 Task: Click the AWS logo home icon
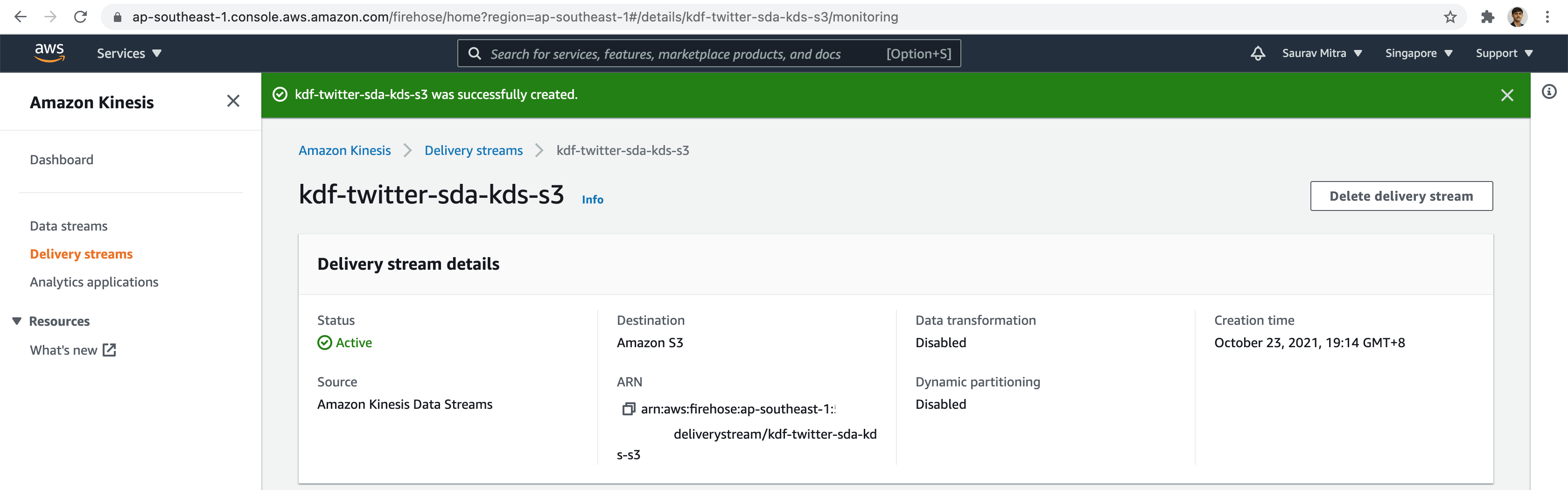coord(49,53)
